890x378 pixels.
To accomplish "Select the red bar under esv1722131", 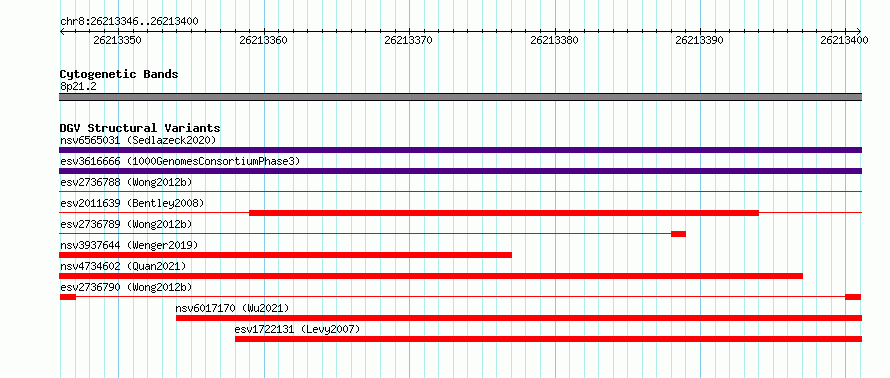I will click(548, 339).
